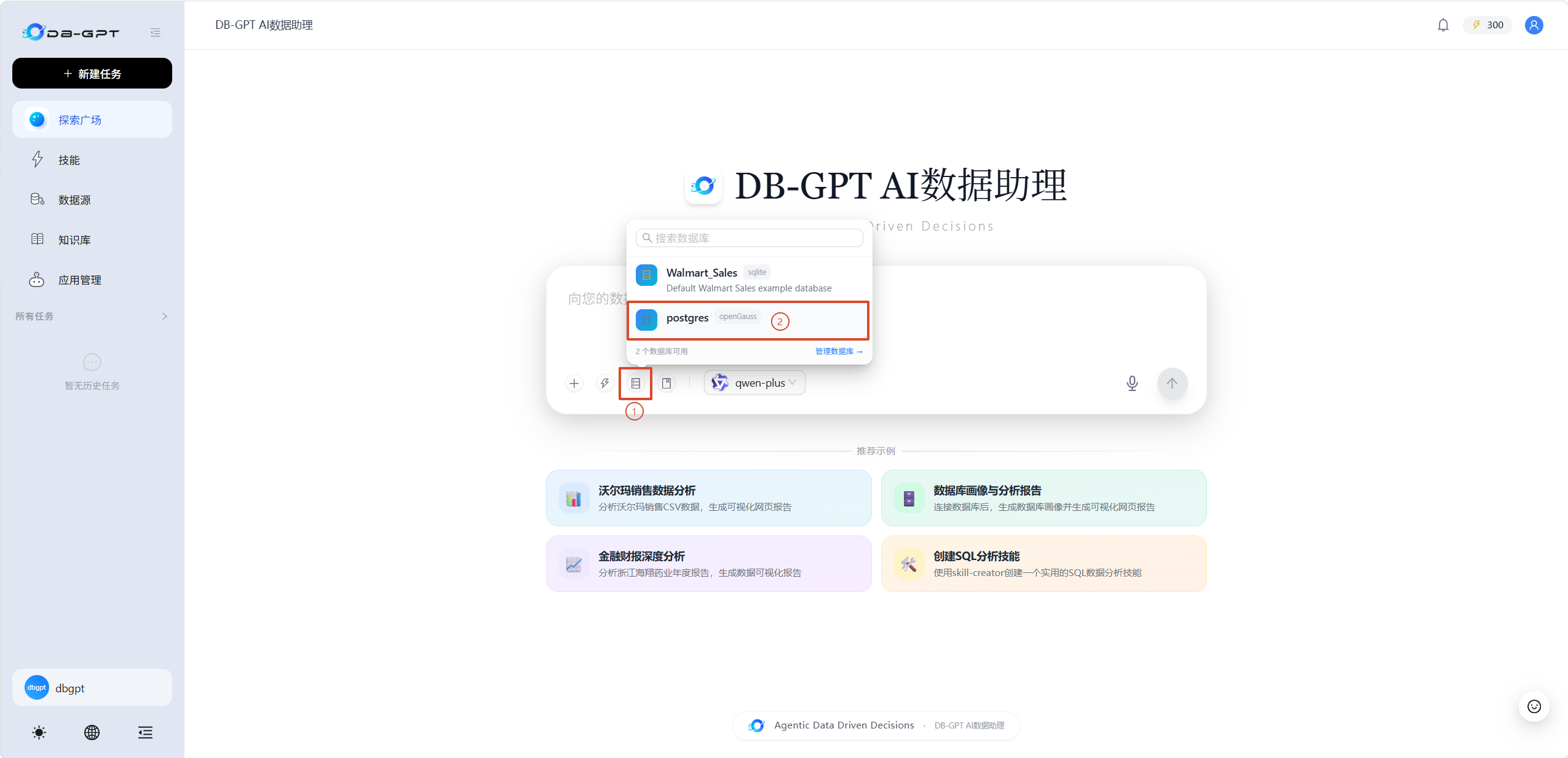Screen dimensions: 1568x758
Task: Click the bottom sidebar collapse icon
Action: click(145, 732)
